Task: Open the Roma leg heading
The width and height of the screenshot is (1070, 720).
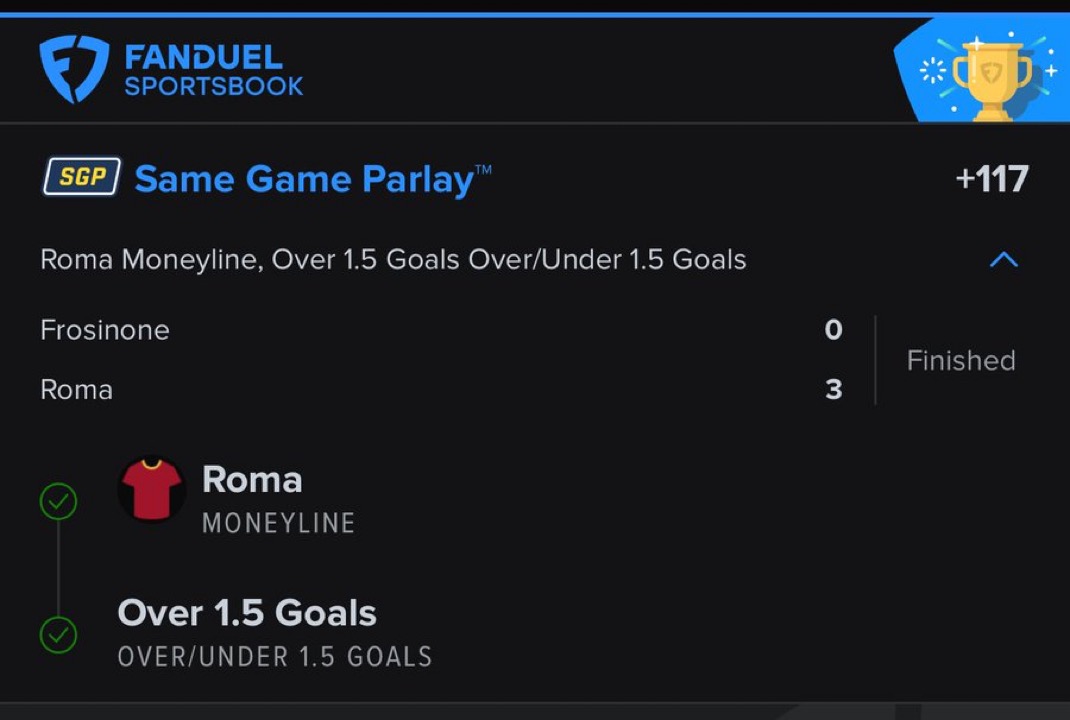Action: click(x=252, y=480)
